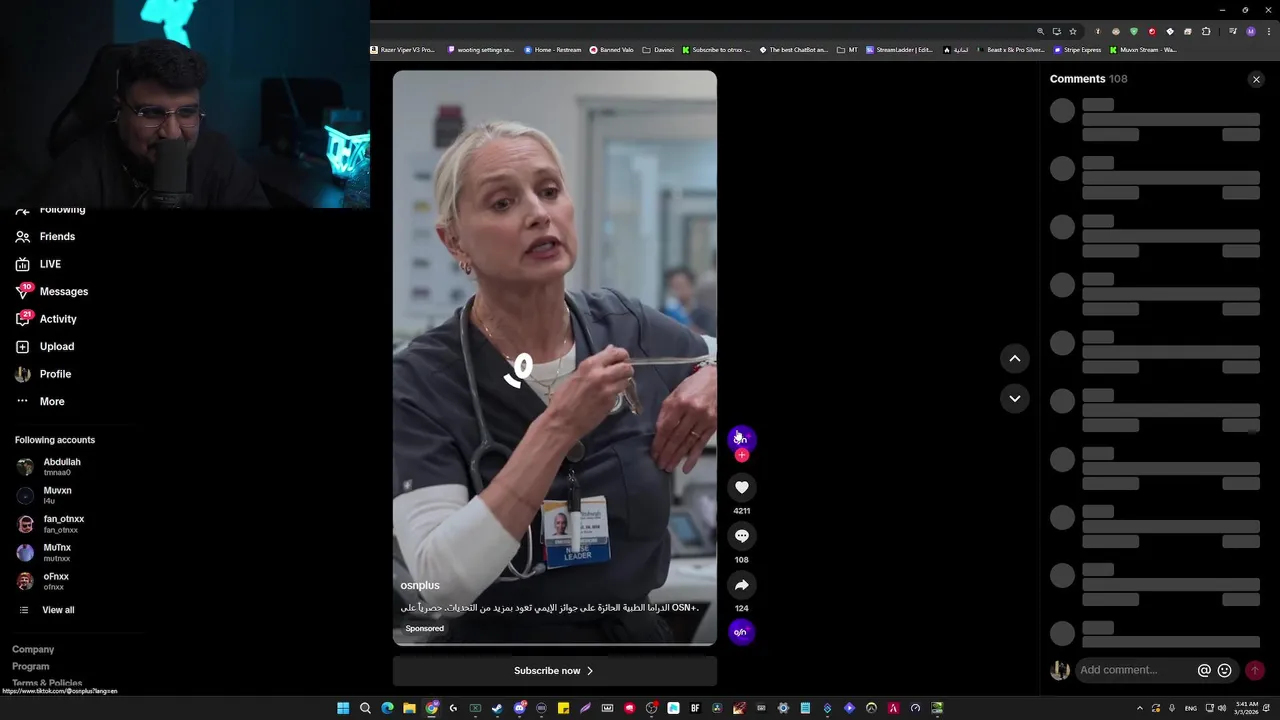Open the Stripe Express bookmark
Image resolution: width=1280 pixels, height=720 pixels.
point(1078,50)
